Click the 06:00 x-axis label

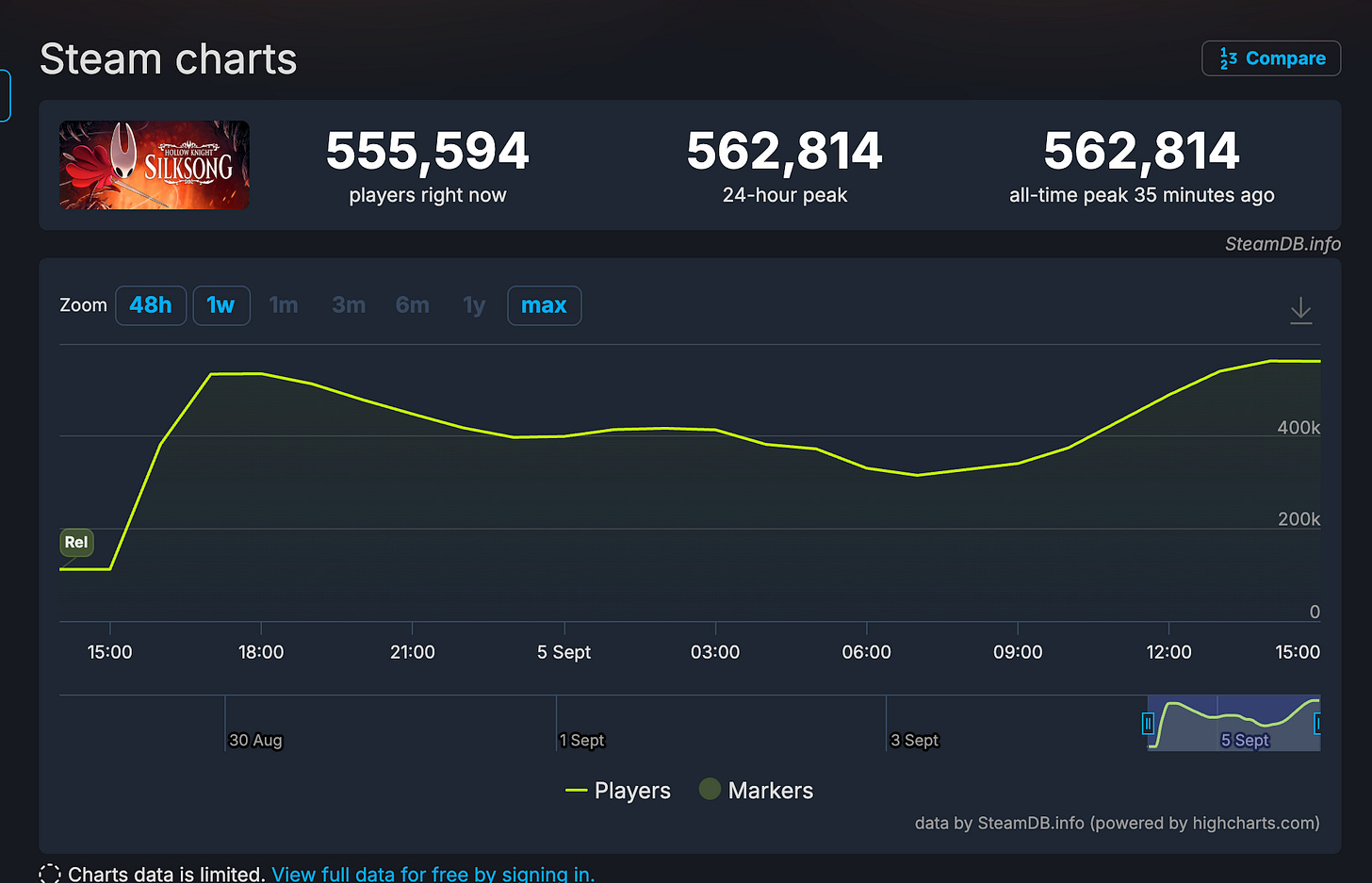866,652
